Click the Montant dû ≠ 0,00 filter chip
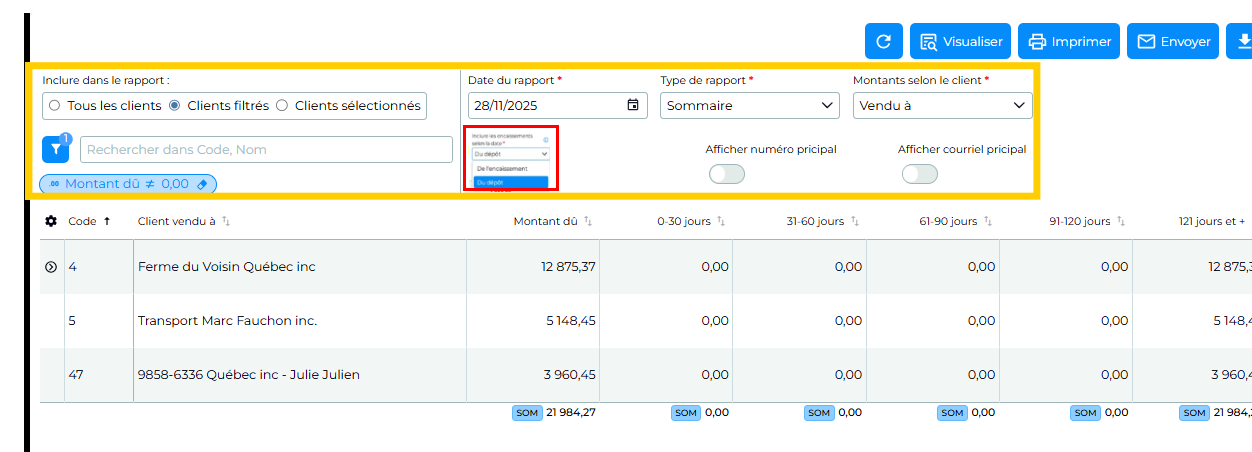Viewport: 1252px width, 452px height. click(x=127, y=184)
